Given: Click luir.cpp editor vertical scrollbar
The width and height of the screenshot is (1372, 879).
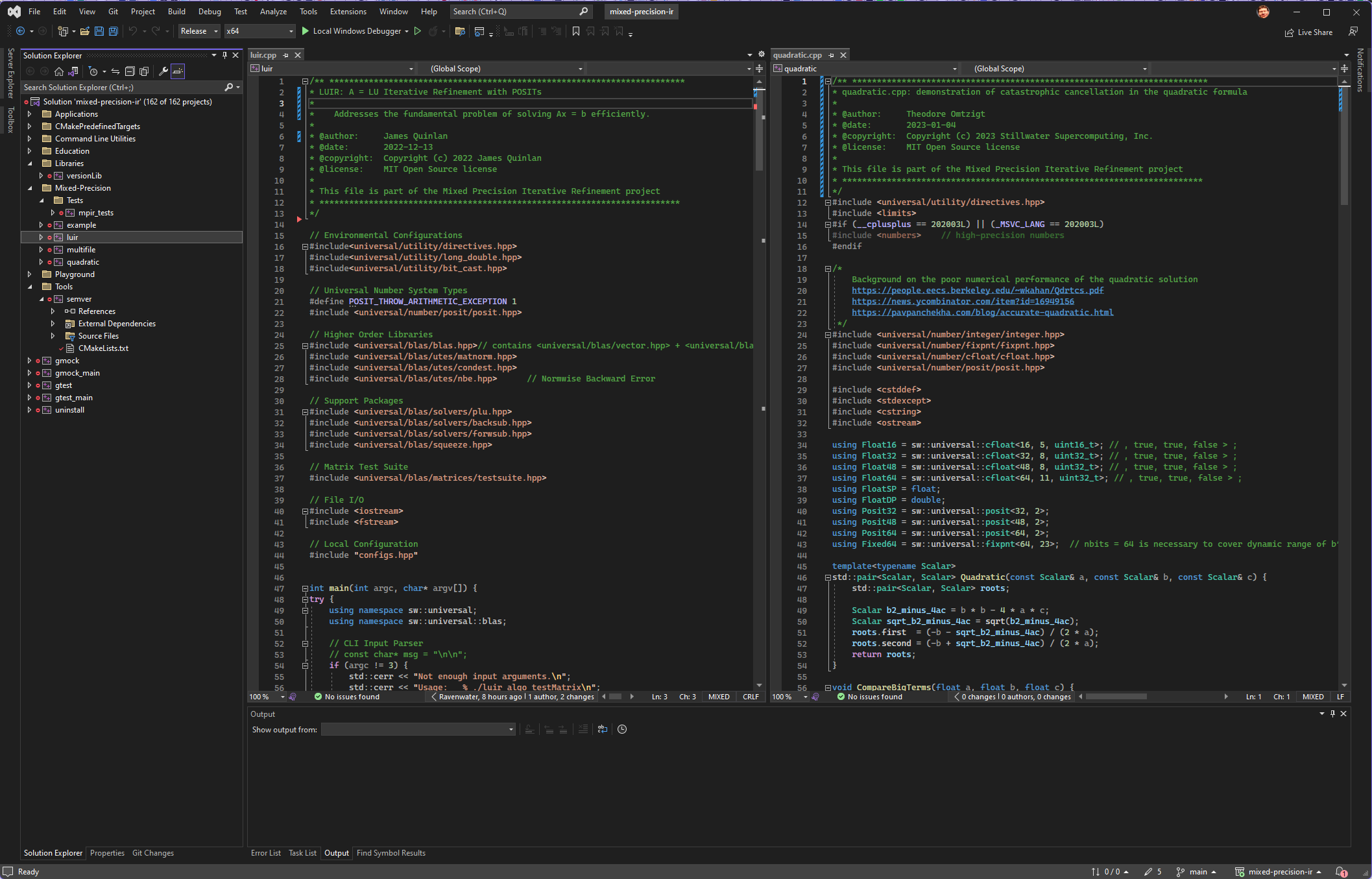Looking at the screenshot, I should tap(759, 389).
